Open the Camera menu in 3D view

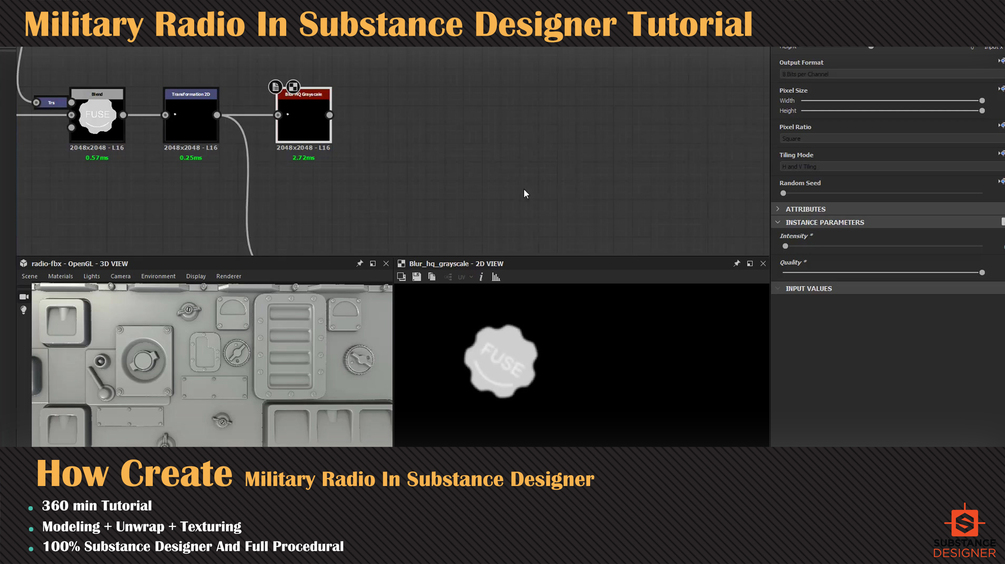[x=120, y=276]
